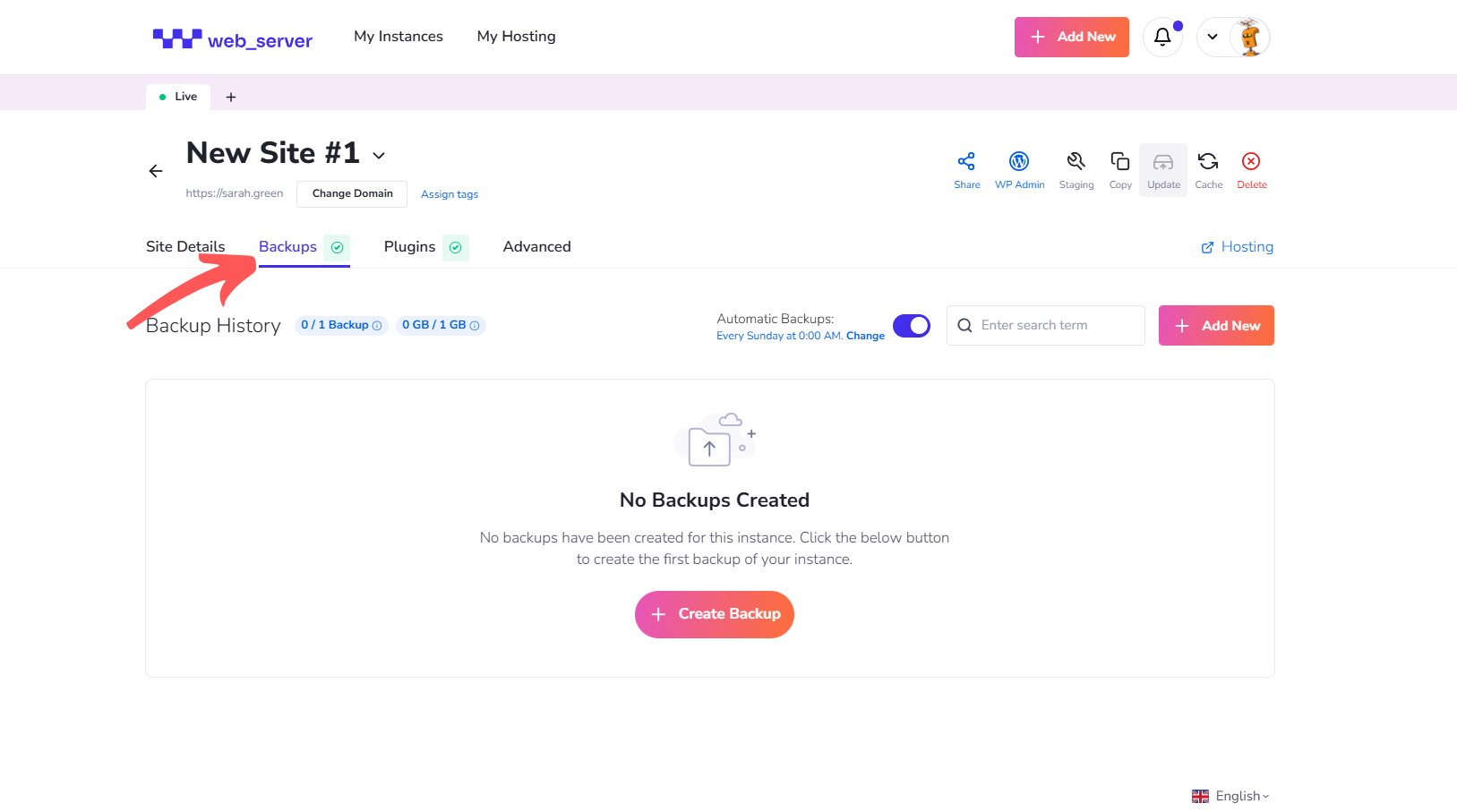The height and width of the screenshot is (812, 1457).
Task: Go back using the left arrow
Action: tap(156, 171)
